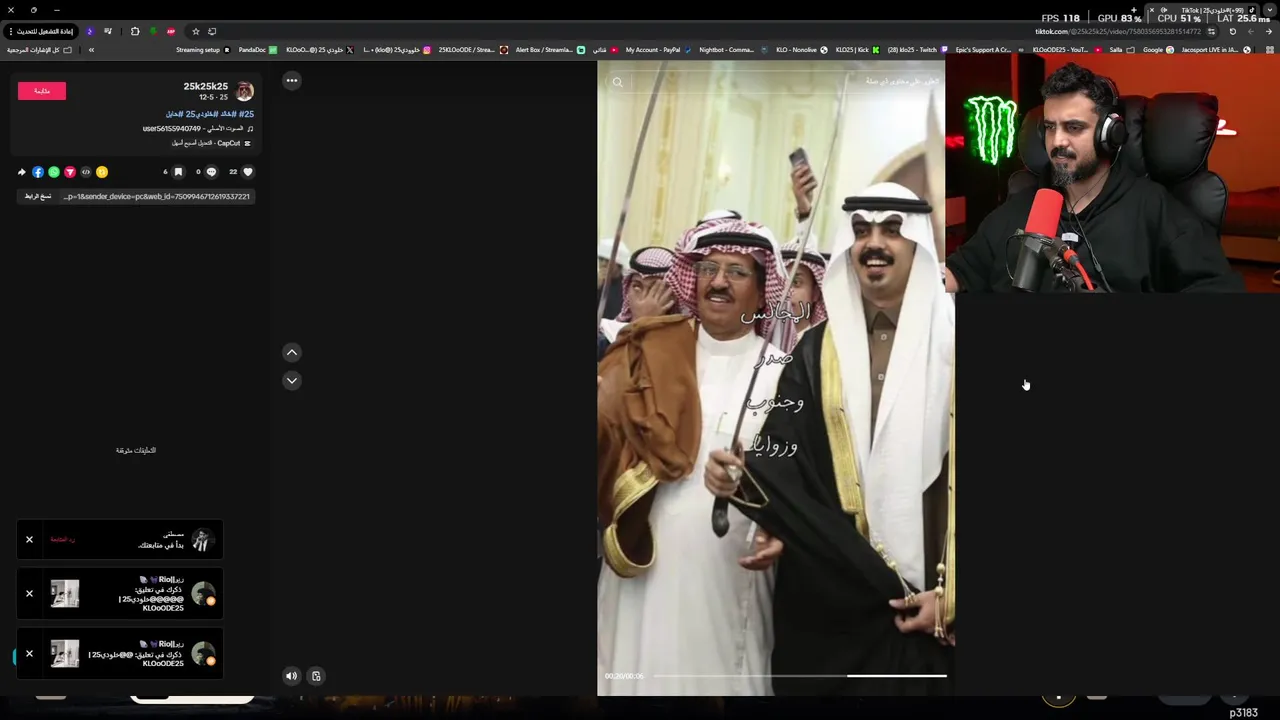Open the Salla bookmarks folder

(1122, 50)
